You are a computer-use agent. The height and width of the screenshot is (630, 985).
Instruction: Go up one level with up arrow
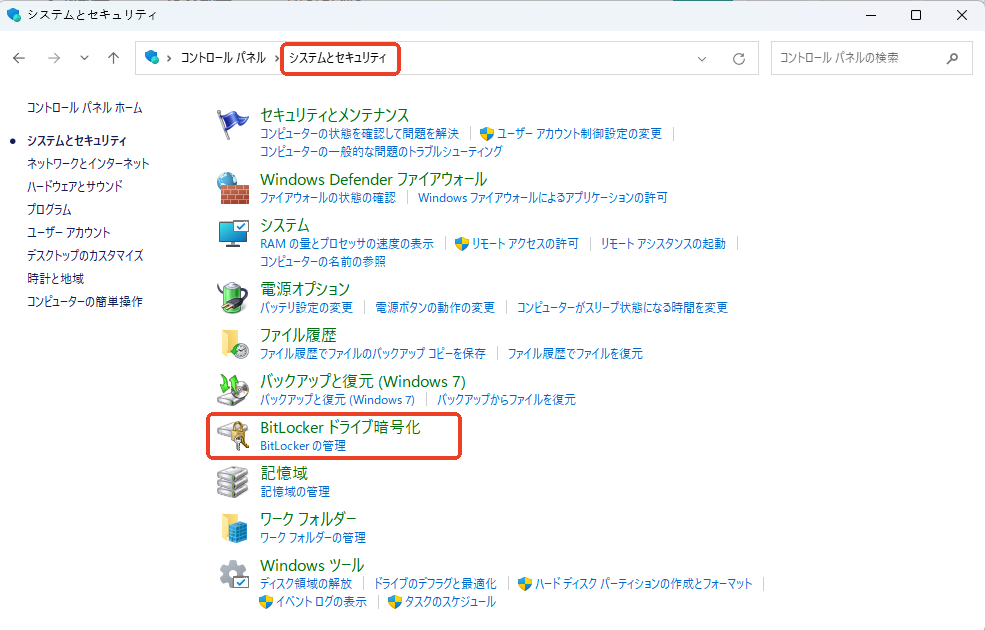[x=114, y=58]
